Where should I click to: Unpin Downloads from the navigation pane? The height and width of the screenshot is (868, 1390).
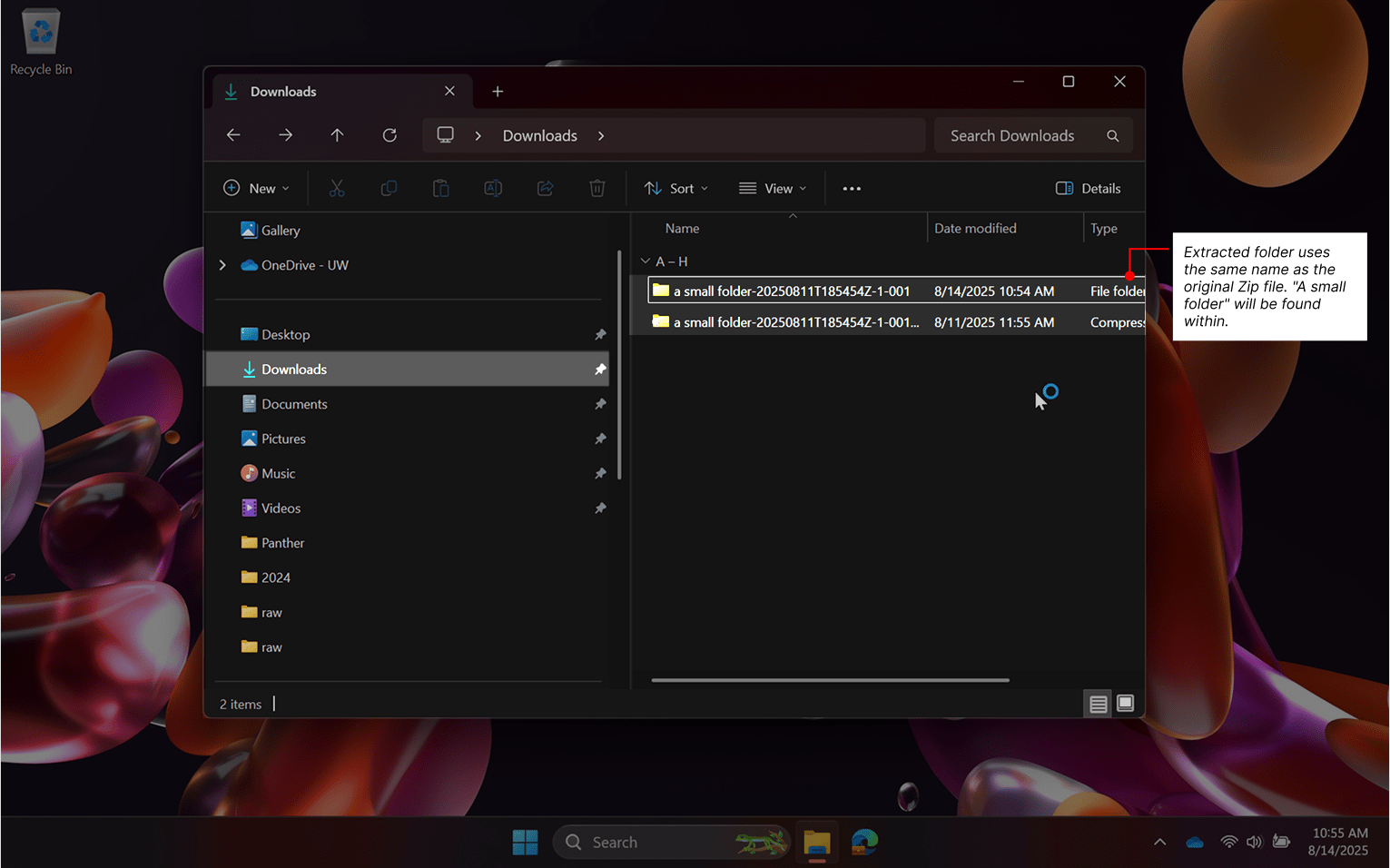(x=600, y=369)
